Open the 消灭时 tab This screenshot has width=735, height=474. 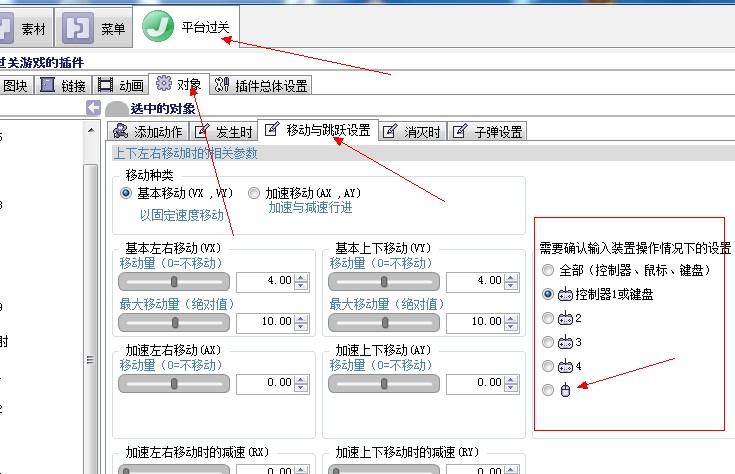[412, 131]
